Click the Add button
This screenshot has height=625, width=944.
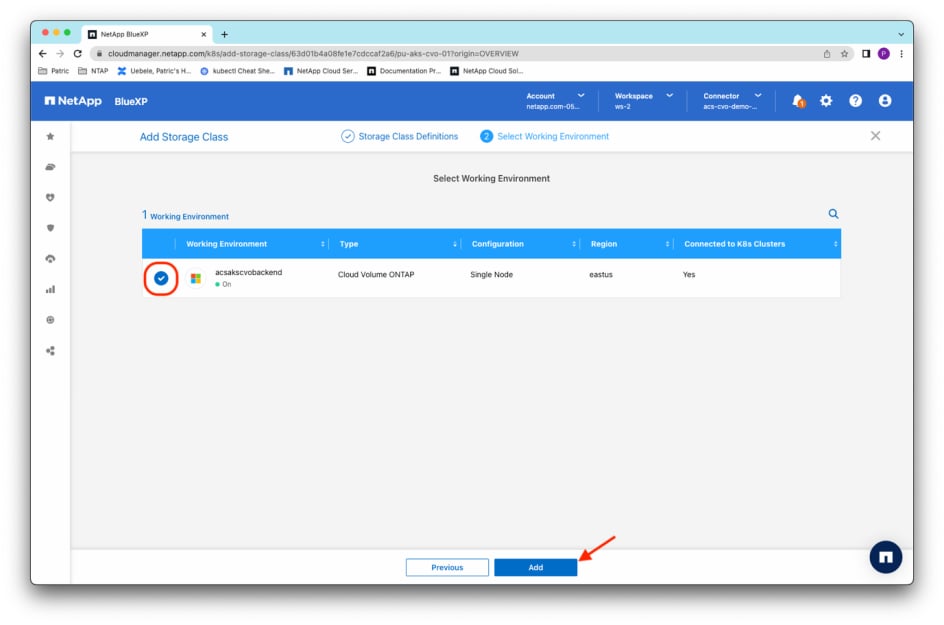[x=535, y=567]
